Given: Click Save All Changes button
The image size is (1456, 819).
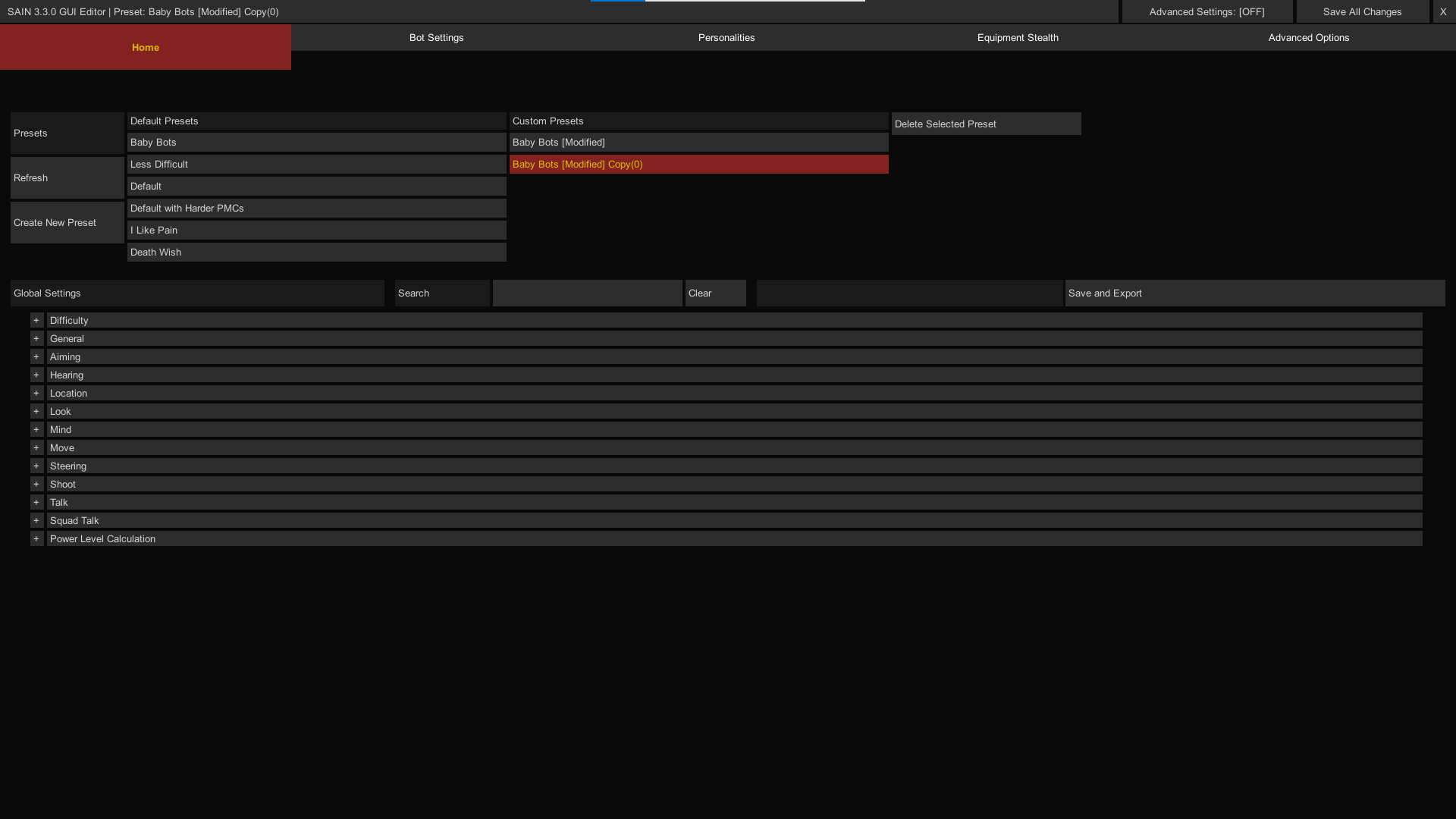Looking at the screenshot, I should click(1363, 12).
